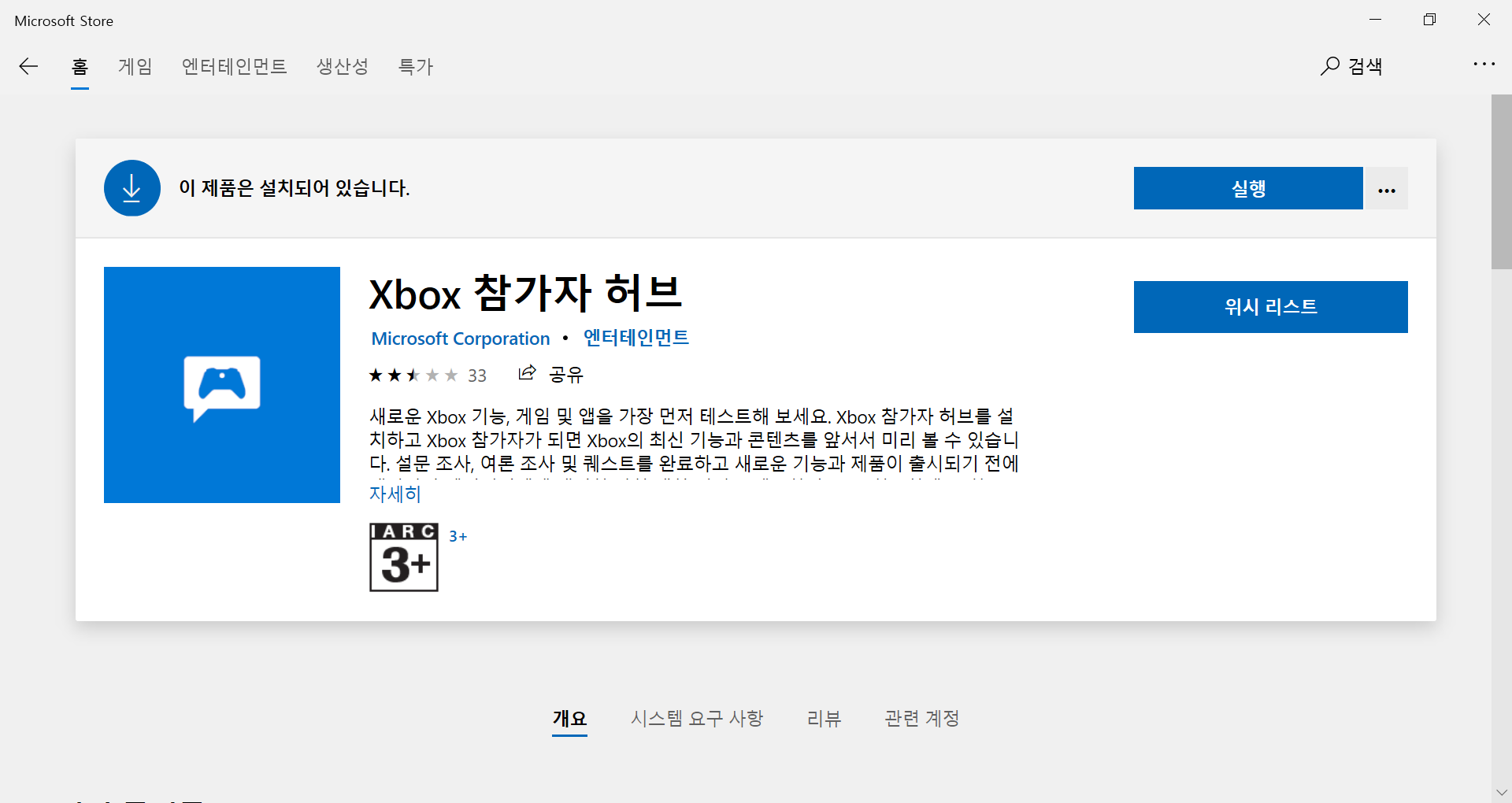Open Microsoft Corporation publisher link
The width and height of the screenshot is (1512, 803).
point(461,339)
